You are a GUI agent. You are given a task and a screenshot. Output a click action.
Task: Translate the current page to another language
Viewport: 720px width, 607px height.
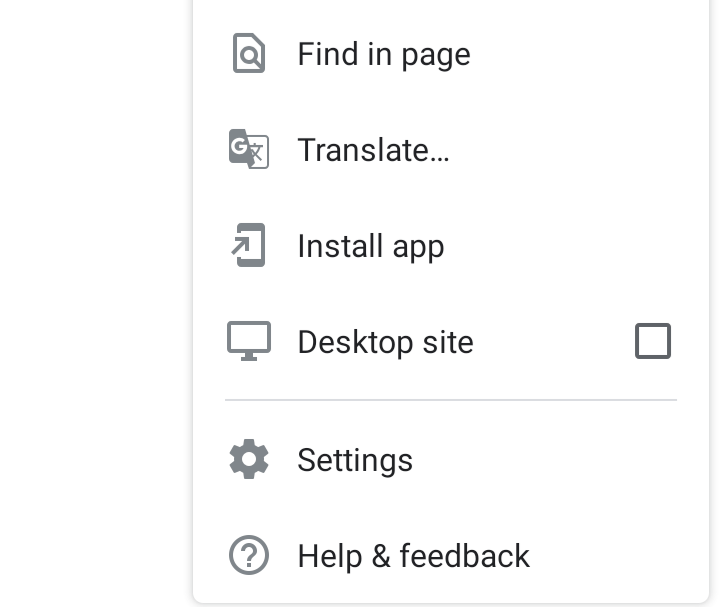pos(373,150)
